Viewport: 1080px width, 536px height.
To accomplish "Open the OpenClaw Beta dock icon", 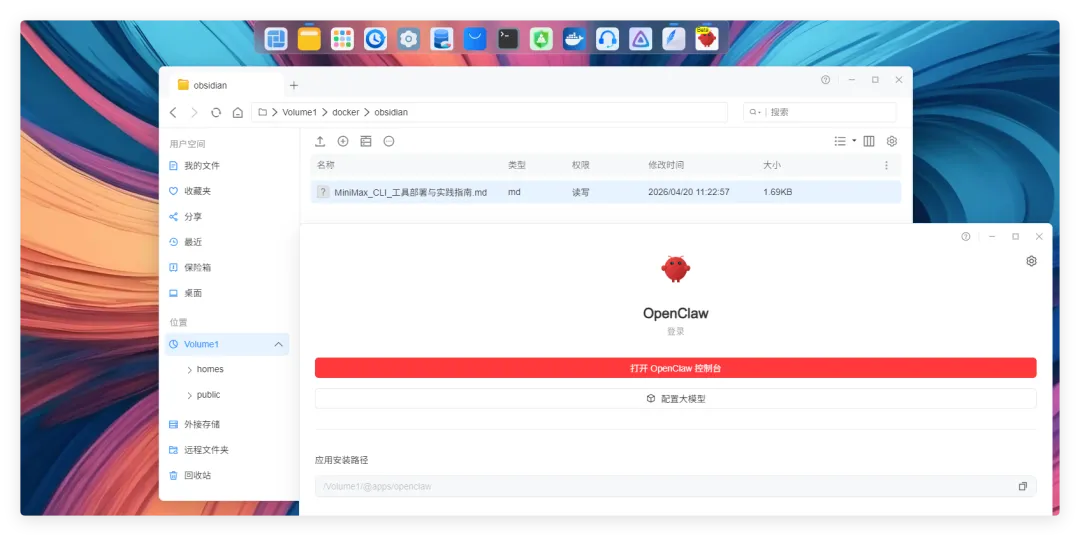I will pyautogui.click(x=707, y=39).
